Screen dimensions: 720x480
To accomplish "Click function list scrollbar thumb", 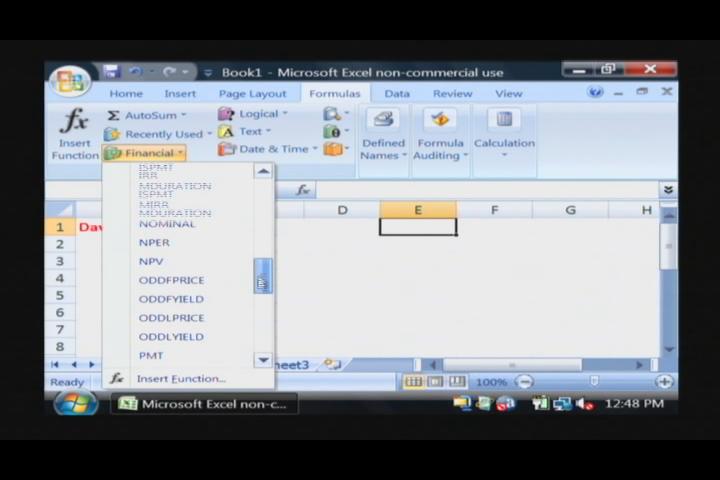I will pos(263,276).
